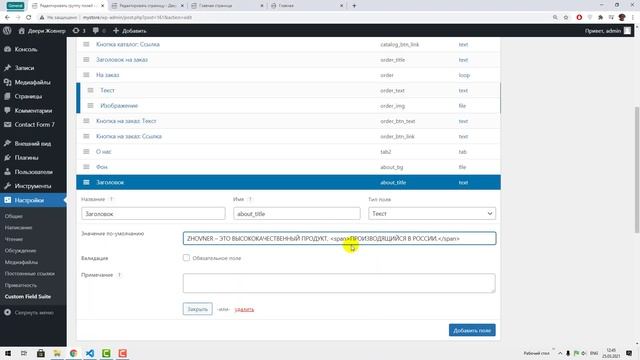The height and width of the screenshot is (360, 640).
Task: Click order_btn_text name cell
Action: coord(398,121)
